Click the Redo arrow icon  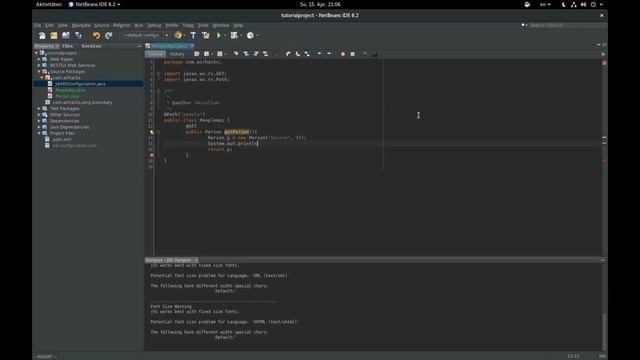(x=109, y=36)
